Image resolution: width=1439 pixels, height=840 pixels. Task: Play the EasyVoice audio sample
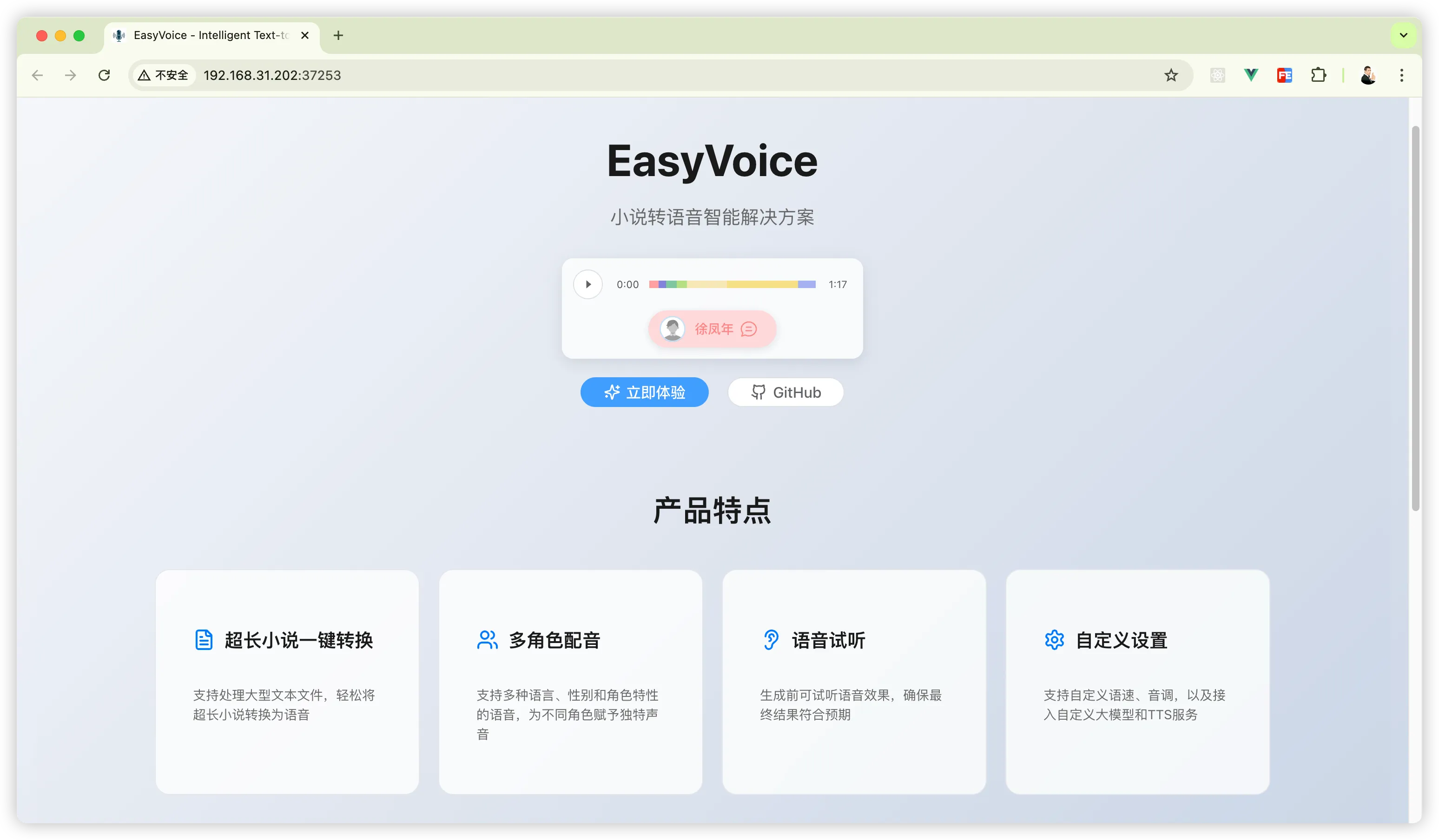click(x=587, y=284)
